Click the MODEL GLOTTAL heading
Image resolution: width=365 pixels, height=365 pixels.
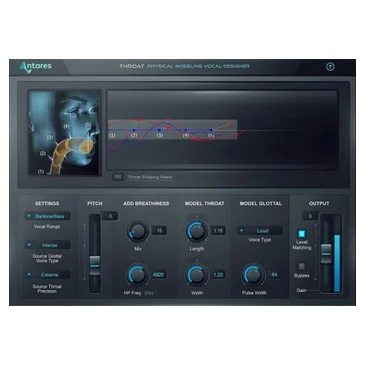click(261, 203)
